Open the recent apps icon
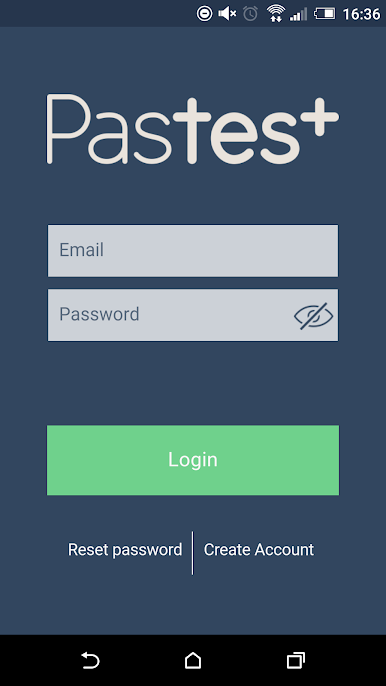This screenshot has height=686, width=386. click(x=296, y=660)
